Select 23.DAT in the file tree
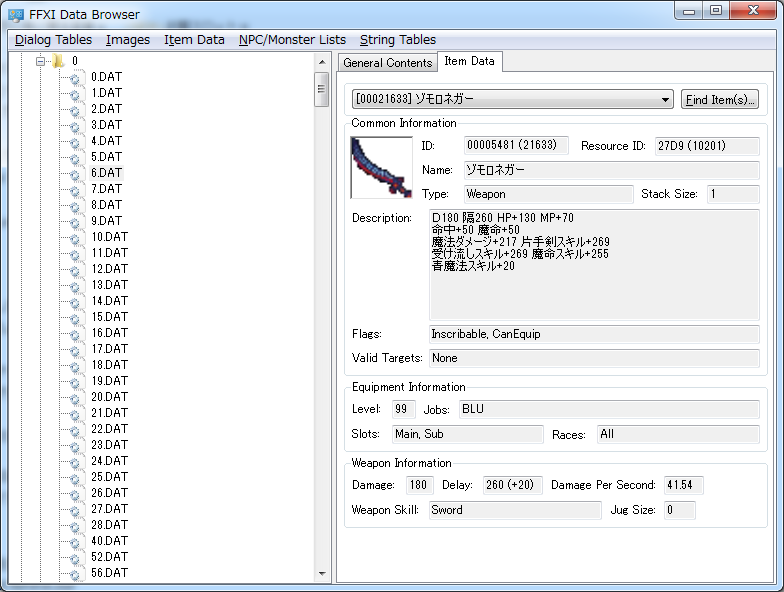This screenshot has width=784, height=592. click(x=109, y=444)
